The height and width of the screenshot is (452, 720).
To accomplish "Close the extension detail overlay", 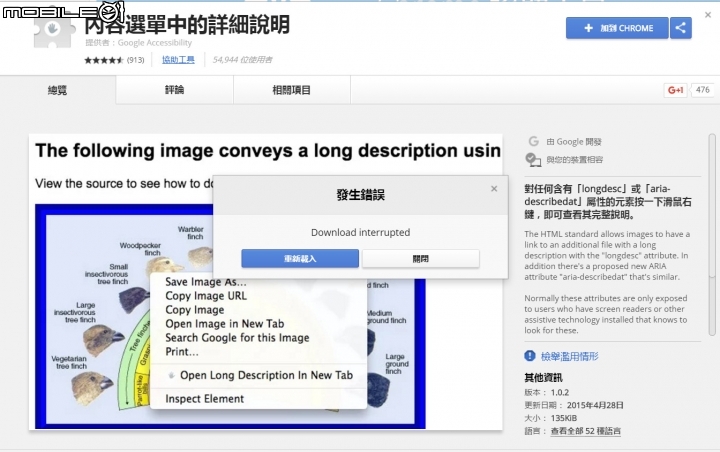I will click(708, 15).
